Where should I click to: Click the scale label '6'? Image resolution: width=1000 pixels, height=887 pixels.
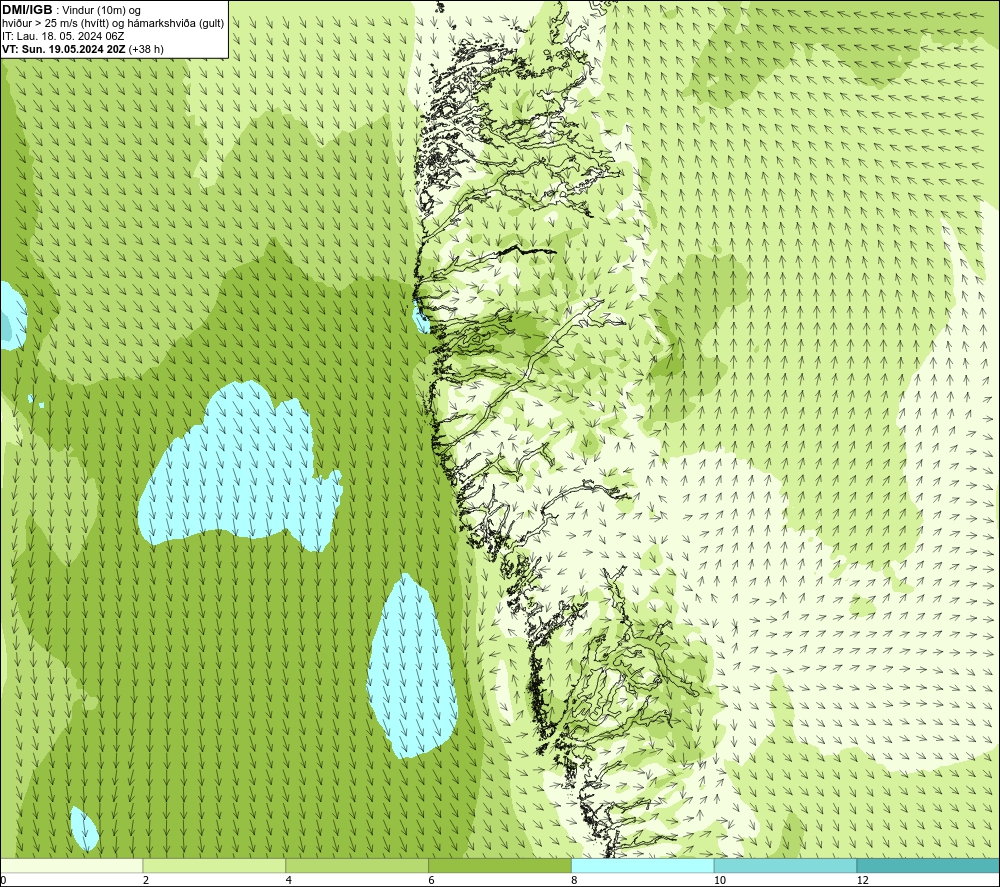432,880
